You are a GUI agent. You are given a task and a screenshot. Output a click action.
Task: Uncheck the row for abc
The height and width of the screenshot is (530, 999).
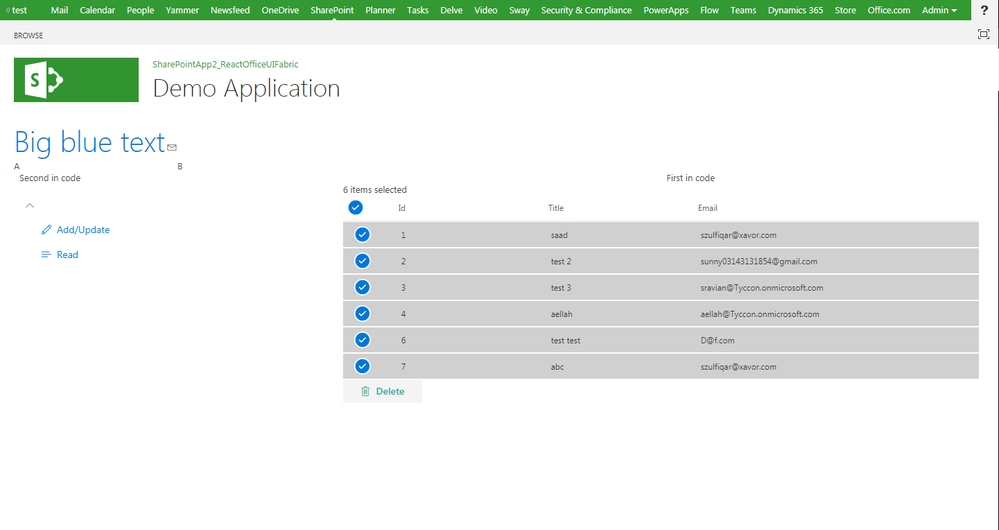[362, 366]
